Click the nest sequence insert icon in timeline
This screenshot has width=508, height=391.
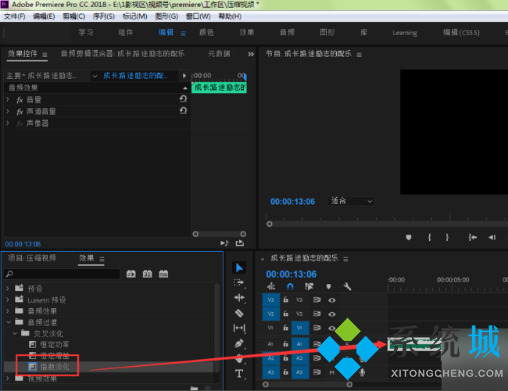(271, 286)
